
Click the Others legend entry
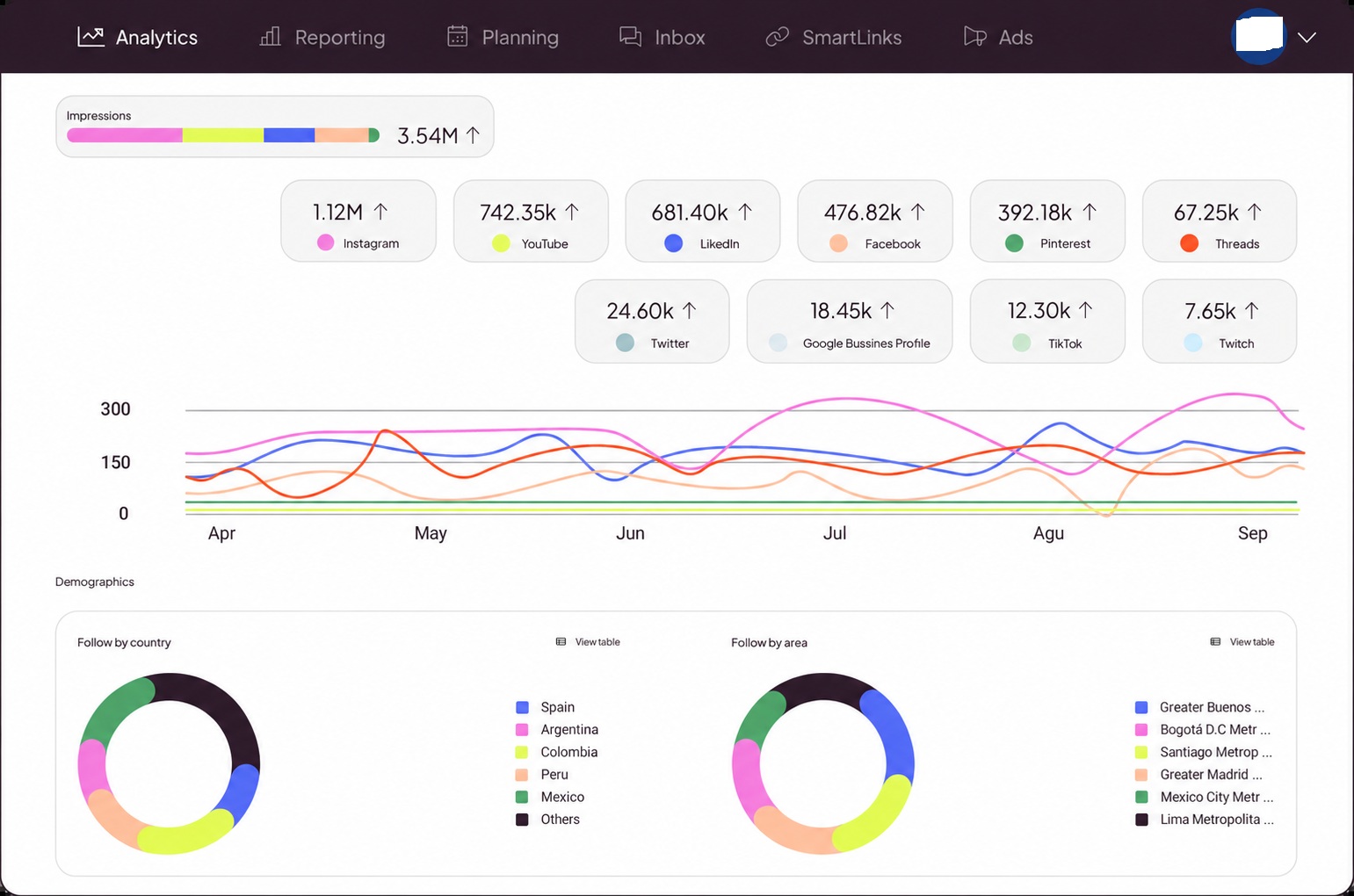pos(548,820)
